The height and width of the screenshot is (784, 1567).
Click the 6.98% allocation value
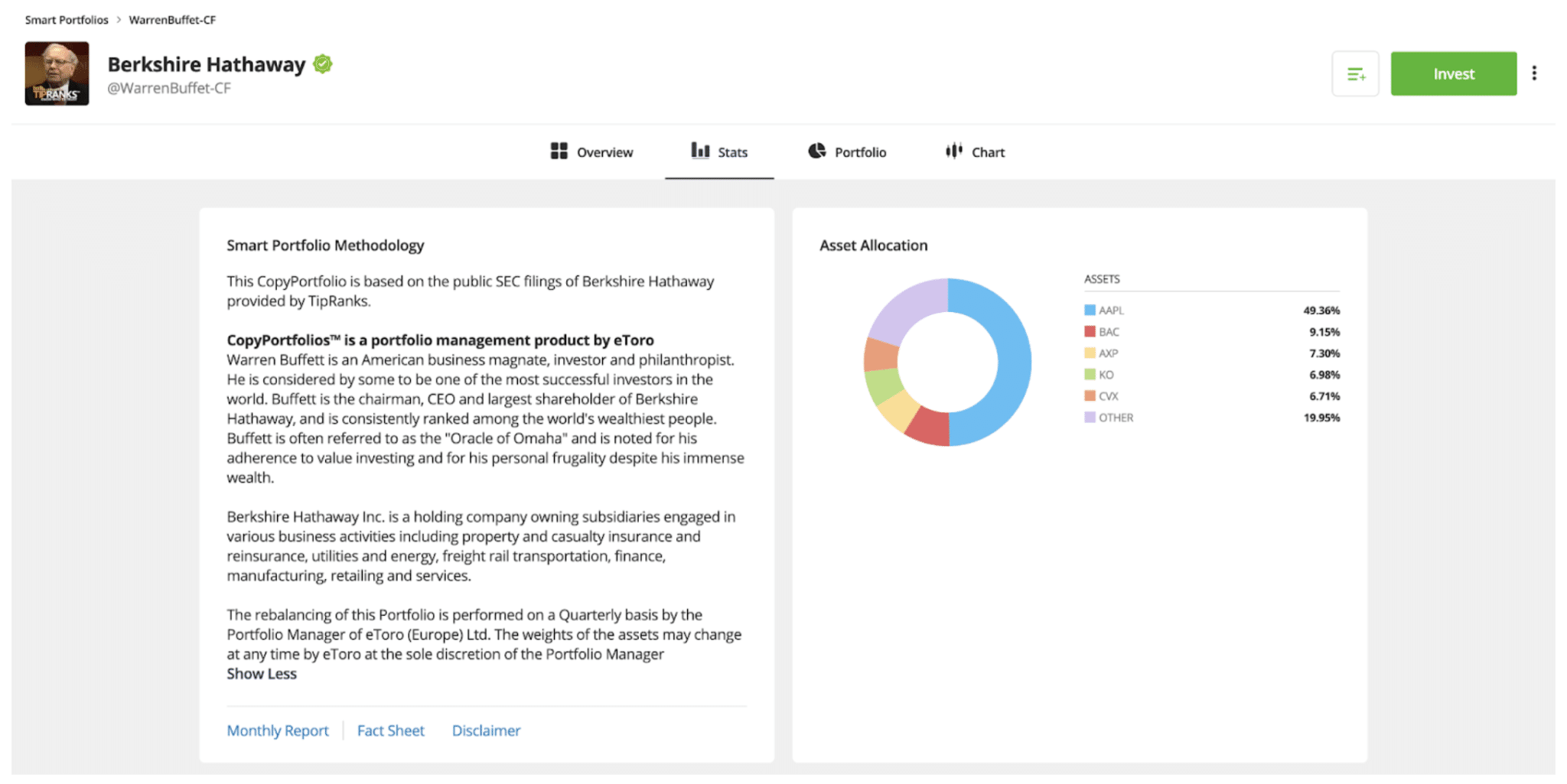pyautogui.click(x=1324, y=374)
